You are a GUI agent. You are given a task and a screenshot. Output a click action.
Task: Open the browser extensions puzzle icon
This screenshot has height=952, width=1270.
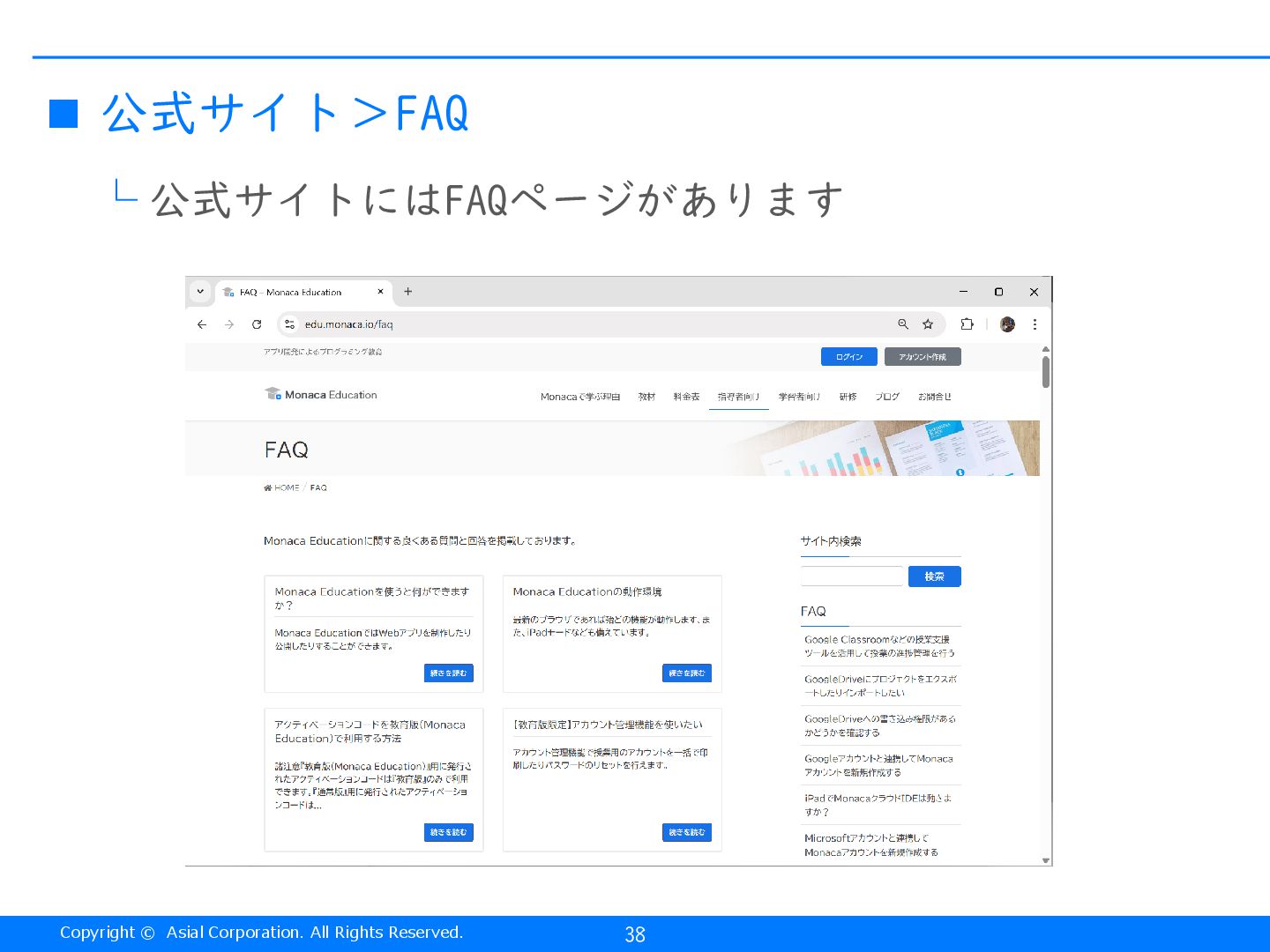(x=967, y=324)
